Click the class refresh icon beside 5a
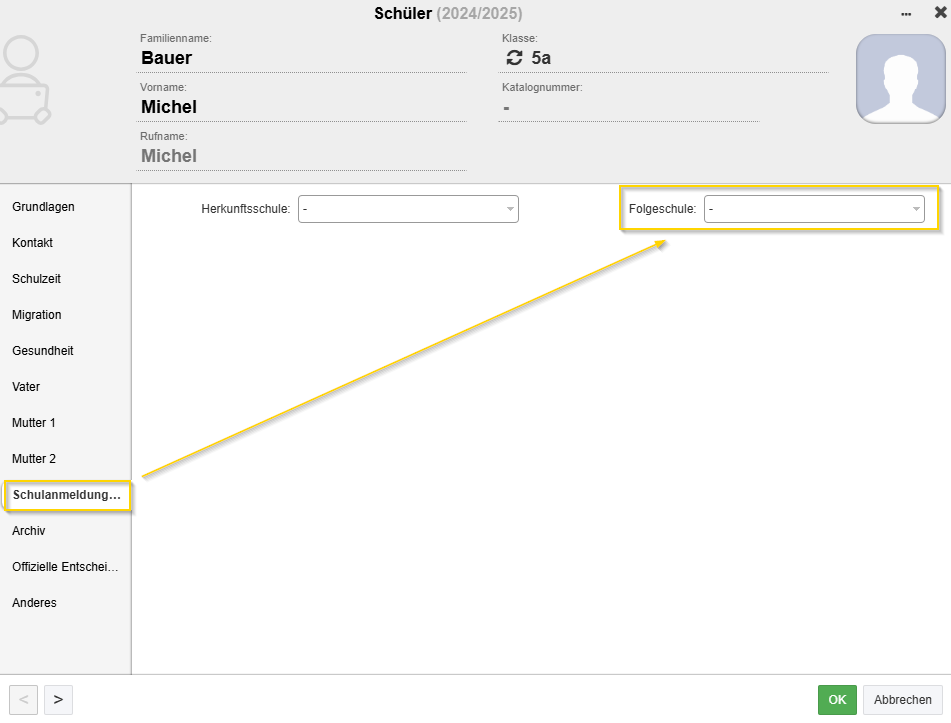The width and height of the screenshot is (951, 723). [x=514, y=58]
